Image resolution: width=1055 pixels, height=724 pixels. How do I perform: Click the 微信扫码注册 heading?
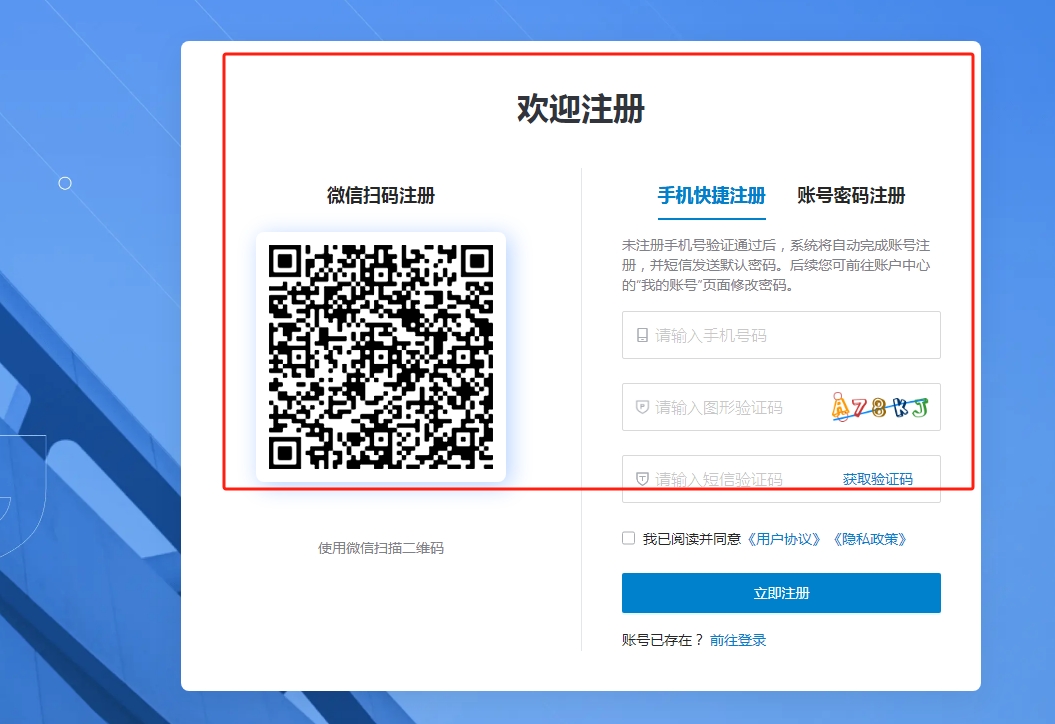(x=381, y=196)
